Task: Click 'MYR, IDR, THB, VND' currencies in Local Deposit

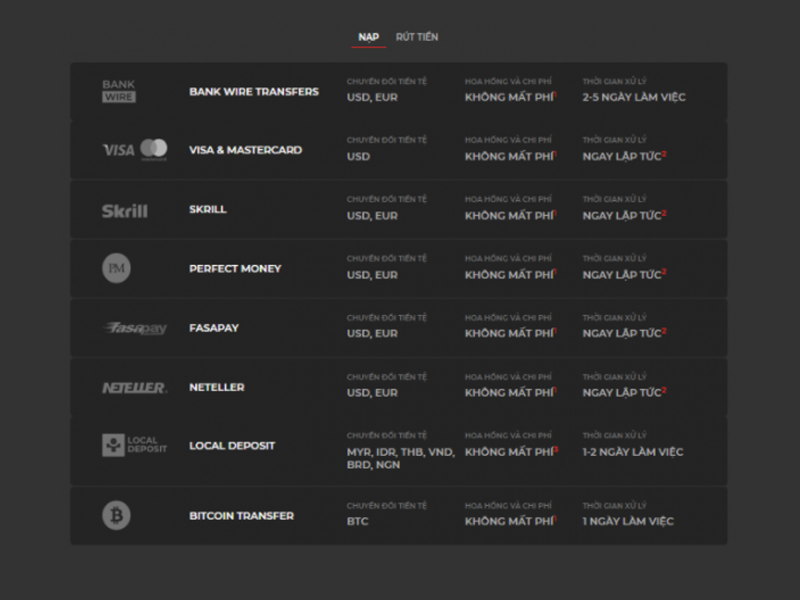Action: tap(401, 452)
